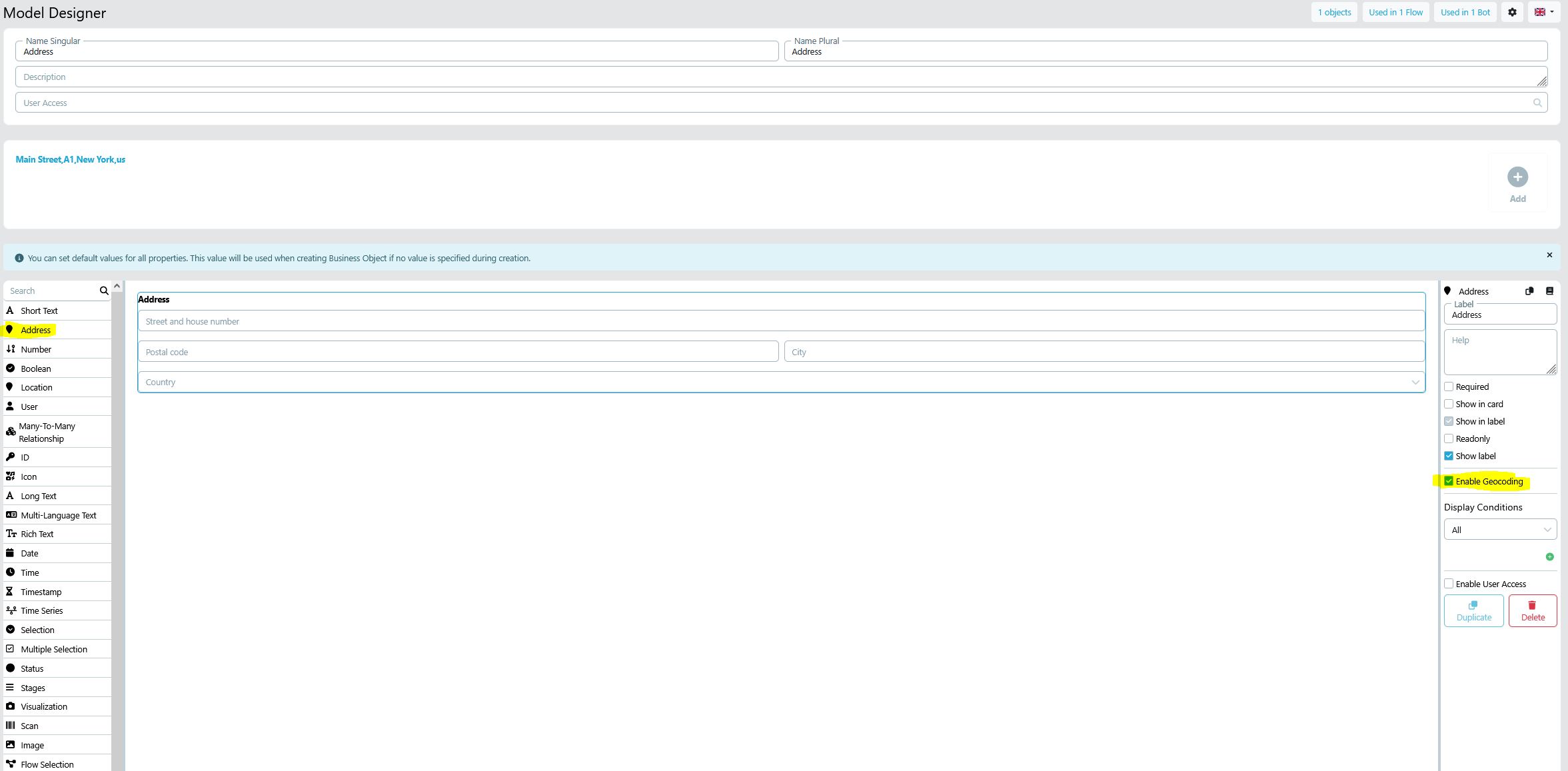Select the Visualization field type
The width and height of the screenshot is (1568, 771).
point(44,706)
